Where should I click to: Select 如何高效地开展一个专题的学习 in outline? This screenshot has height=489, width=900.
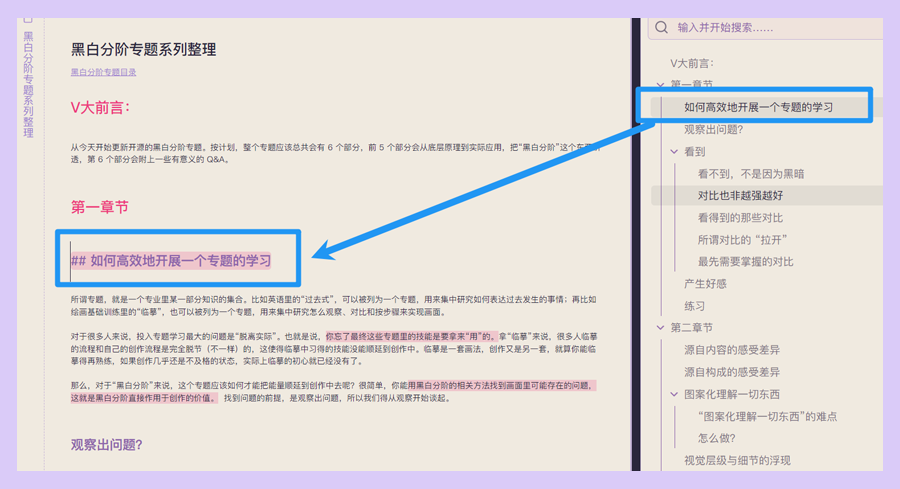pos(758,107)
